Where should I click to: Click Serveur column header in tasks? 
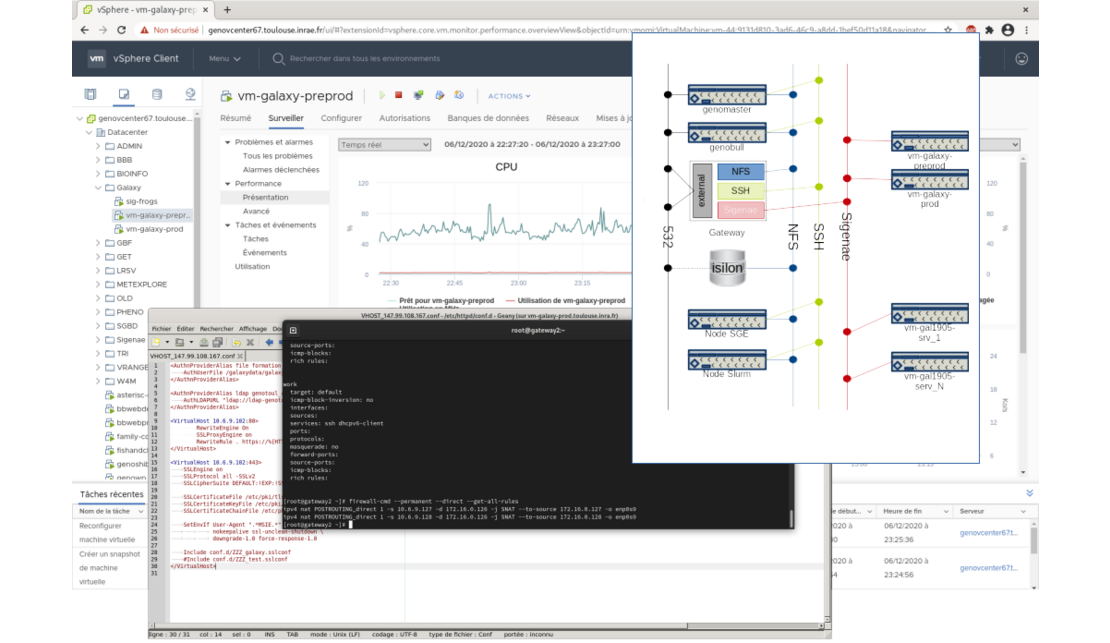[993, 511]
